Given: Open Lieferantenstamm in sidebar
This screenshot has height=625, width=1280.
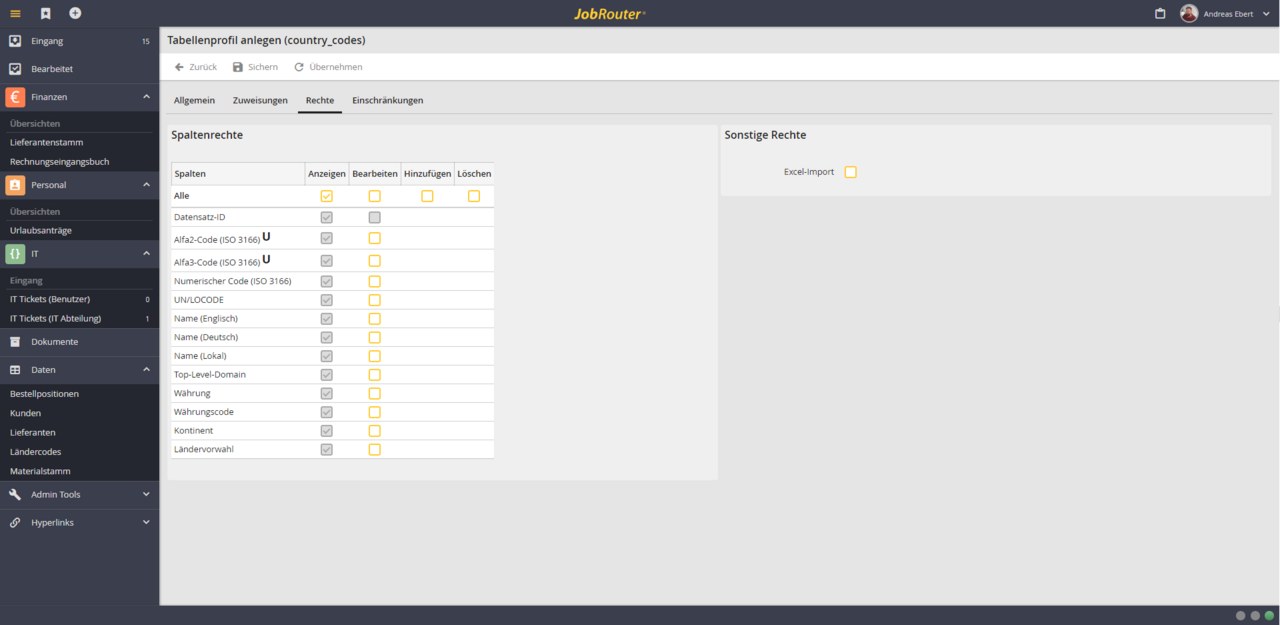Looking at the screenshot, I should pyautogui.click(x=47, y=143).
